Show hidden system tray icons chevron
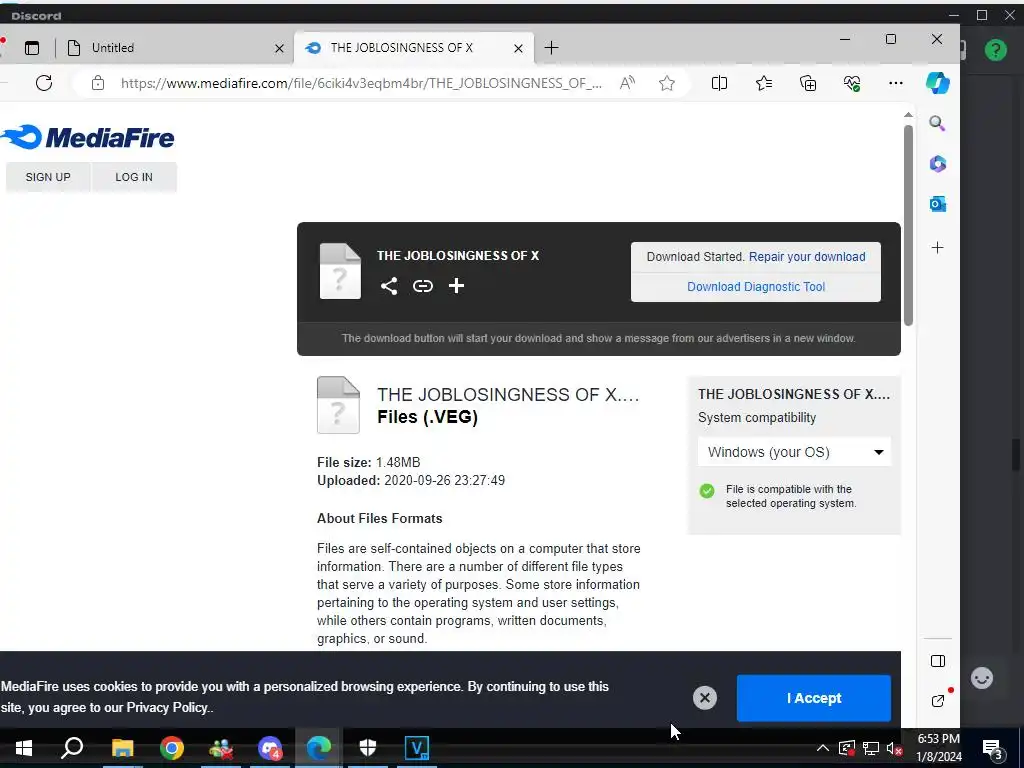 coord(823,748)
